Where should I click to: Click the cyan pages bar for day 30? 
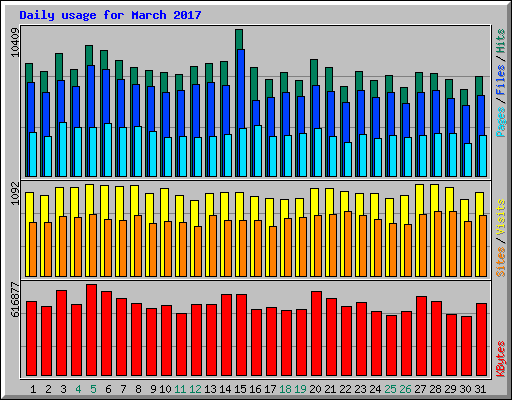coord(468,160)
